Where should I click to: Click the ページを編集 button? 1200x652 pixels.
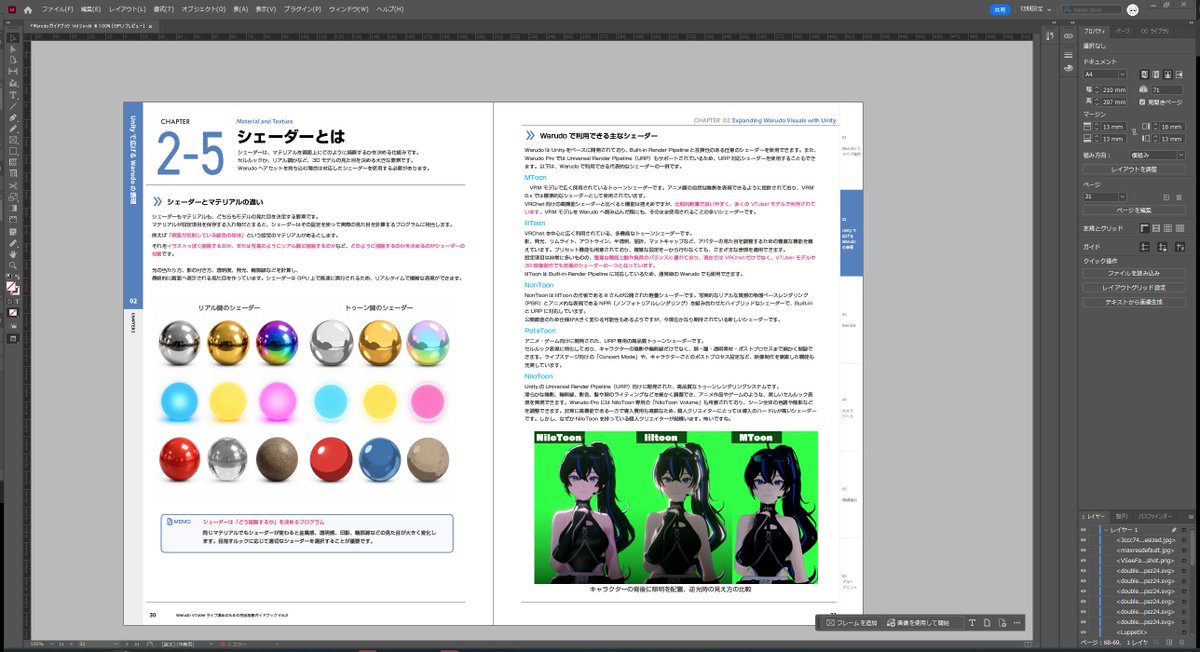coord(1134,209)
